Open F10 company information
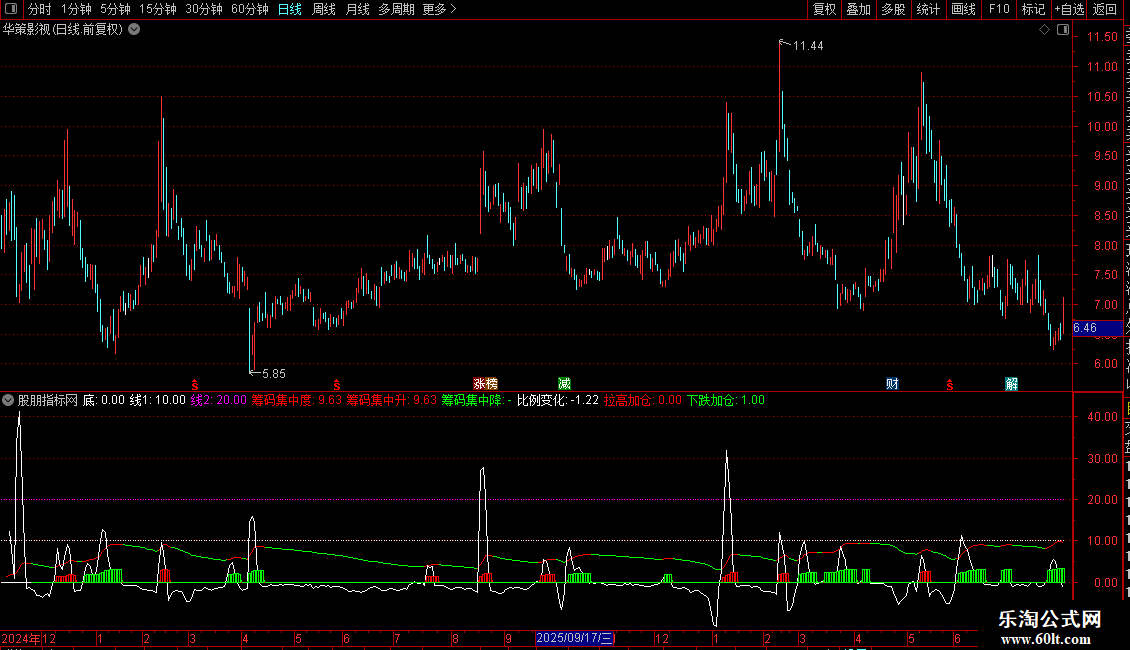This screenshot has height=650, width=1130. 999,9
